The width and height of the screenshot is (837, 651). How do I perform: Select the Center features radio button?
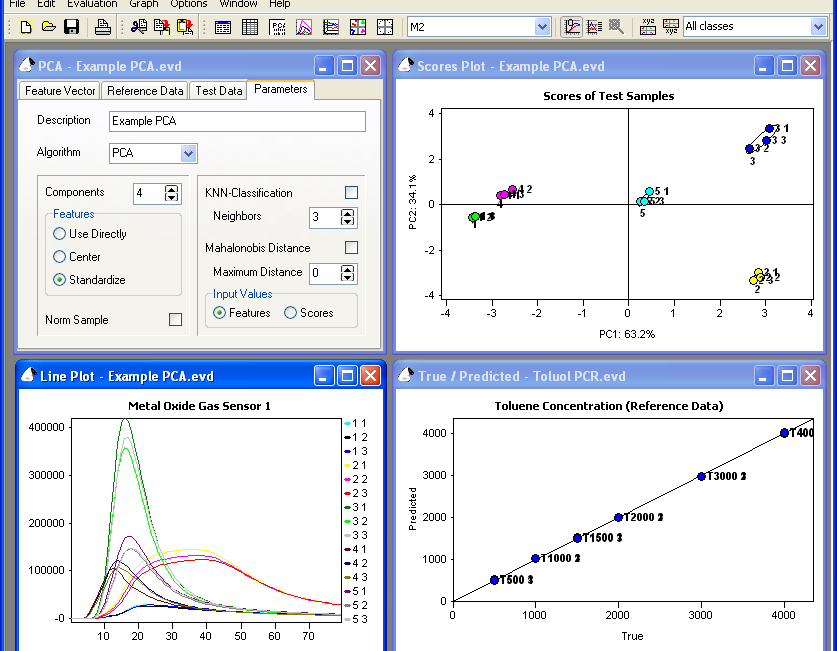60,257
